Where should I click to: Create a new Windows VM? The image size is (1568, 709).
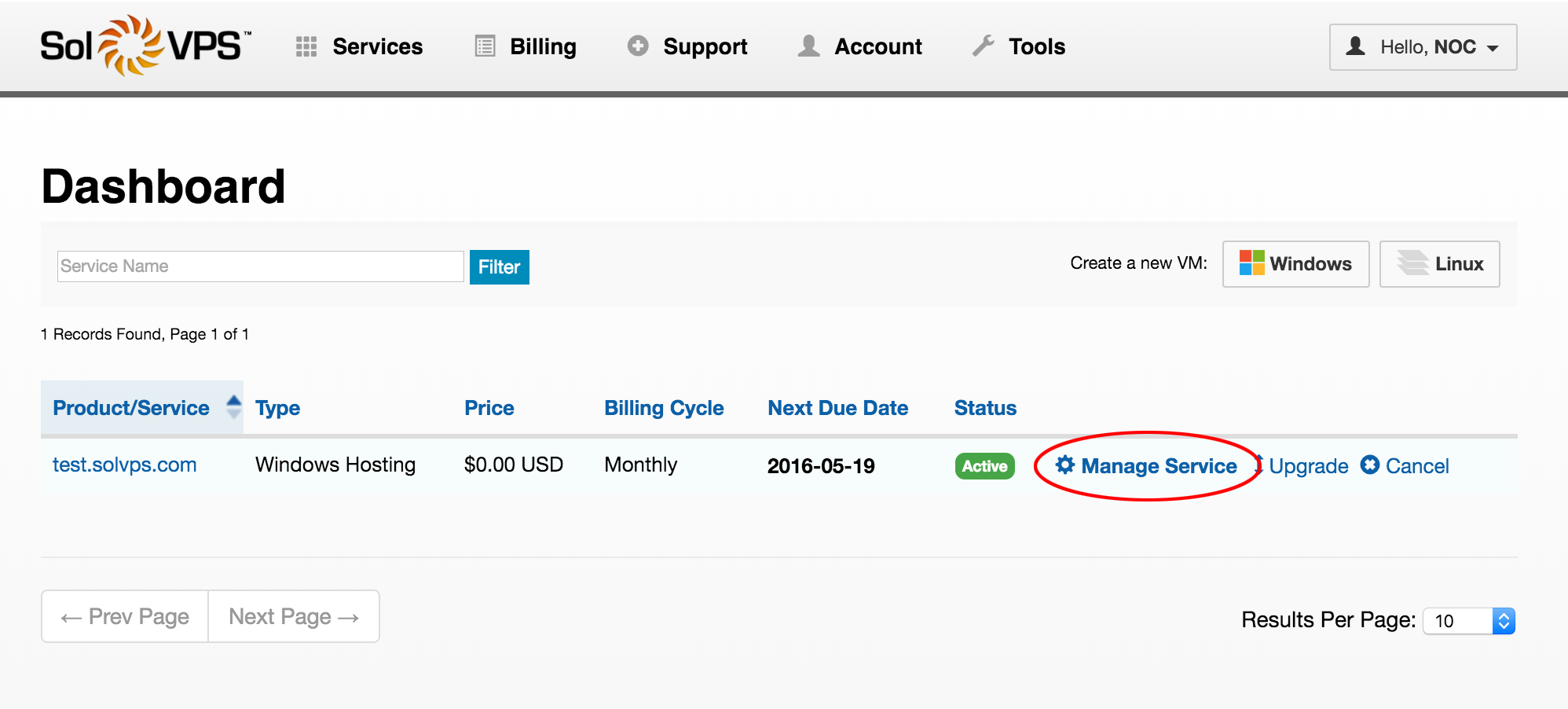click(1295, 264)
